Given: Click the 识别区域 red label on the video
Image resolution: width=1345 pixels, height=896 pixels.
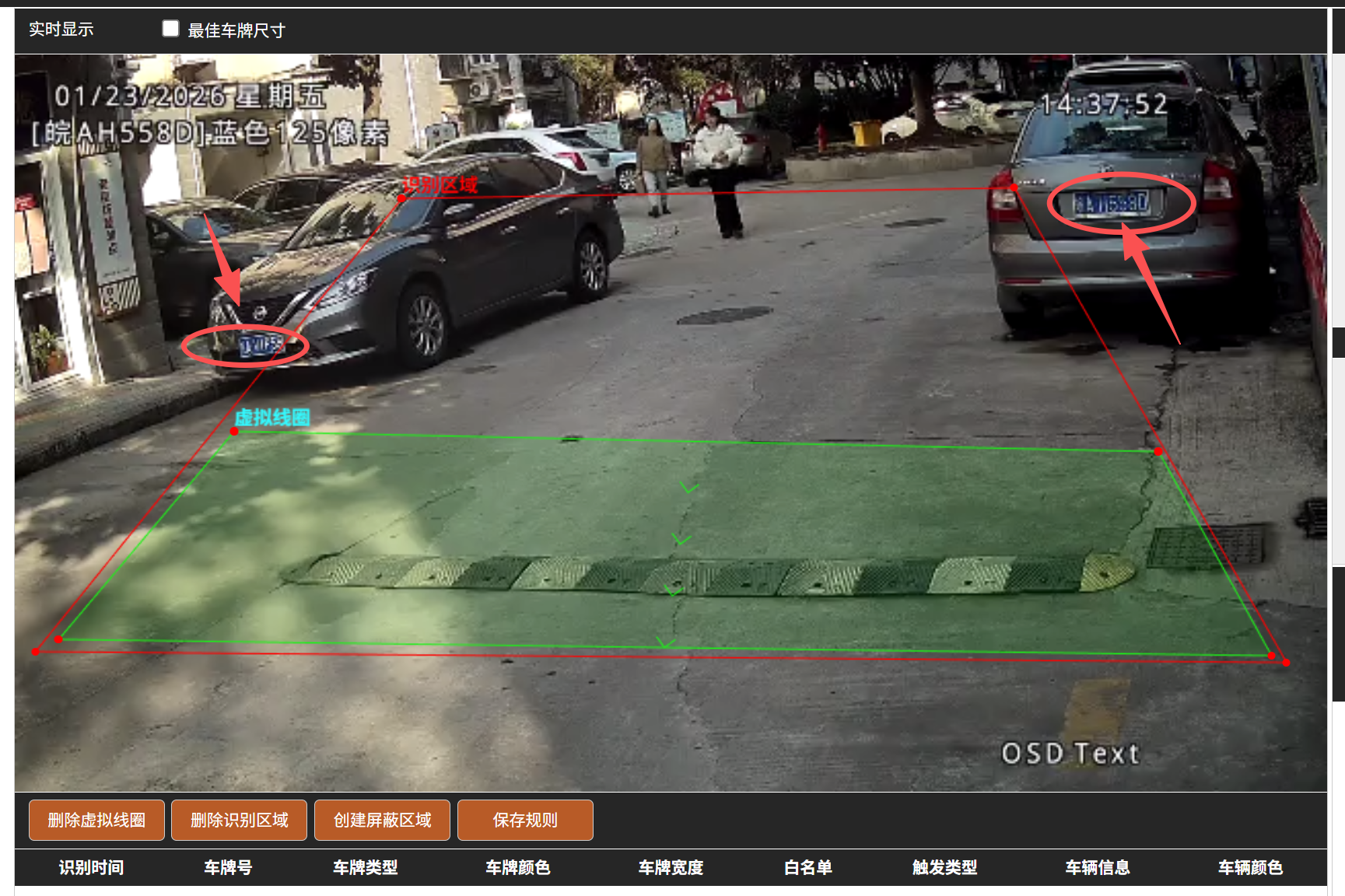Looking at the screenshot, I should pos(440,185).
